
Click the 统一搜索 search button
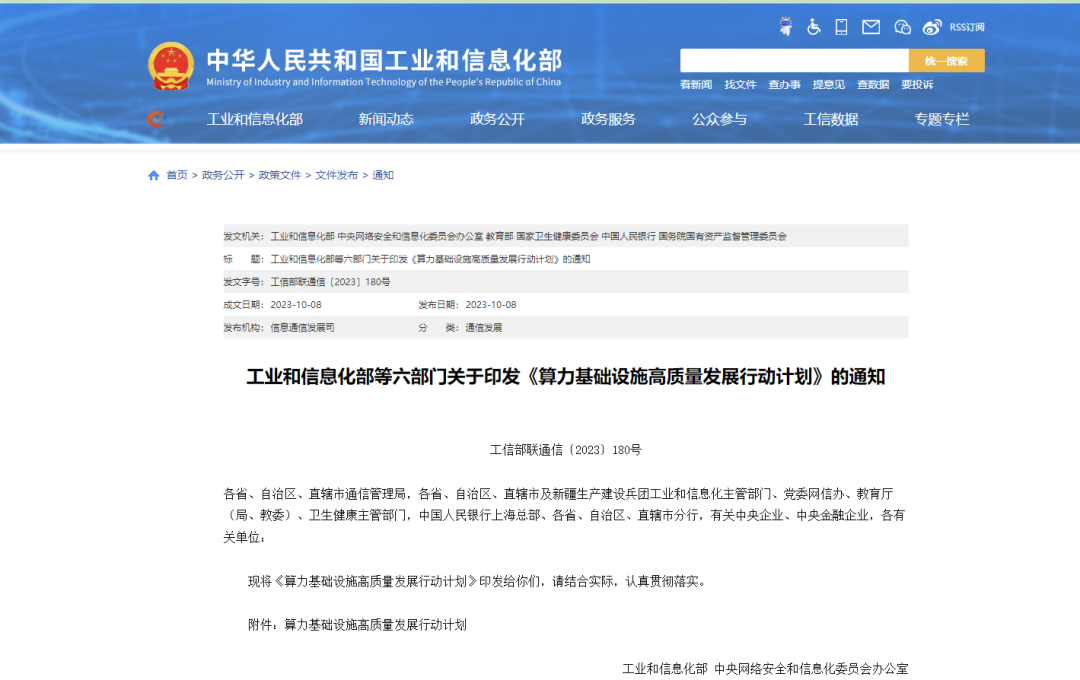click(x=946, y=61)
